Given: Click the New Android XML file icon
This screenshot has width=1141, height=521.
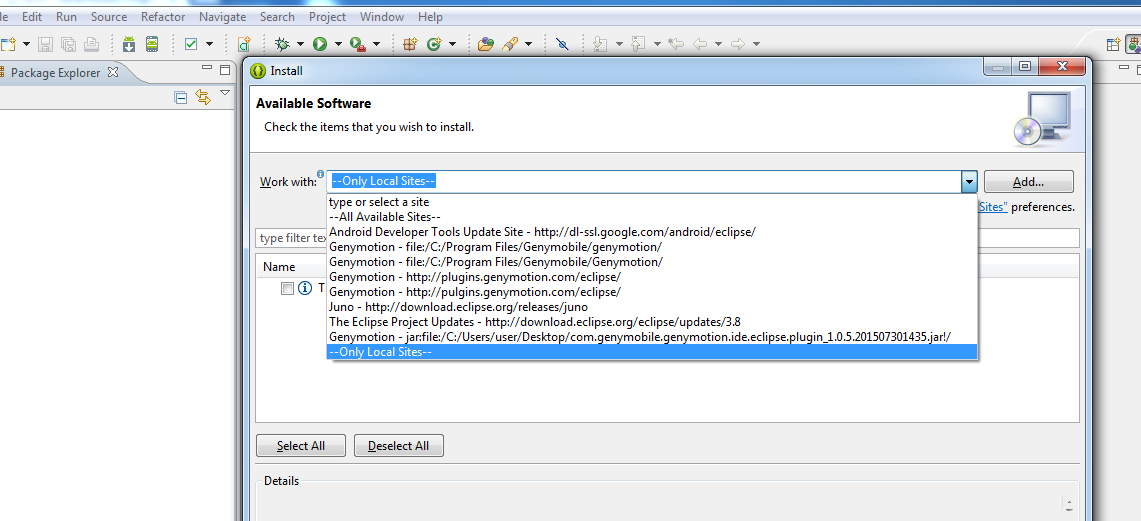Looking at the screenshot, I should click(x=244, y=44).
